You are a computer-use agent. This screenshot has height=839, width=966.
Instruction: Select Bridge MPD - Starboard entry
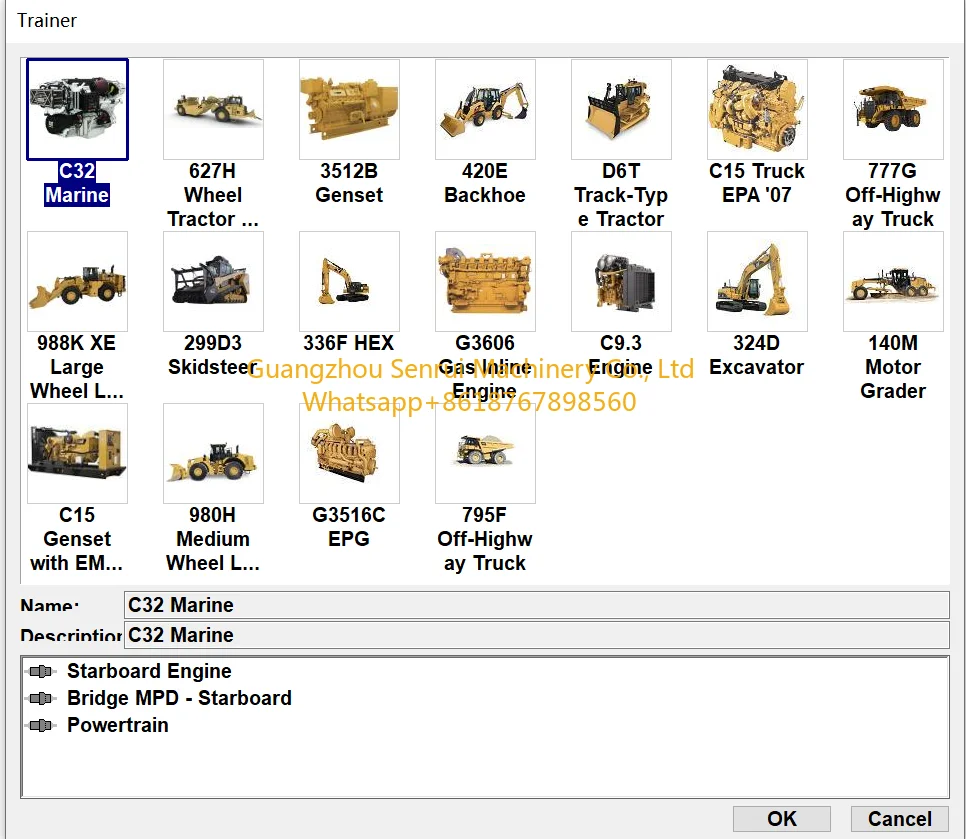pos(179,698)
